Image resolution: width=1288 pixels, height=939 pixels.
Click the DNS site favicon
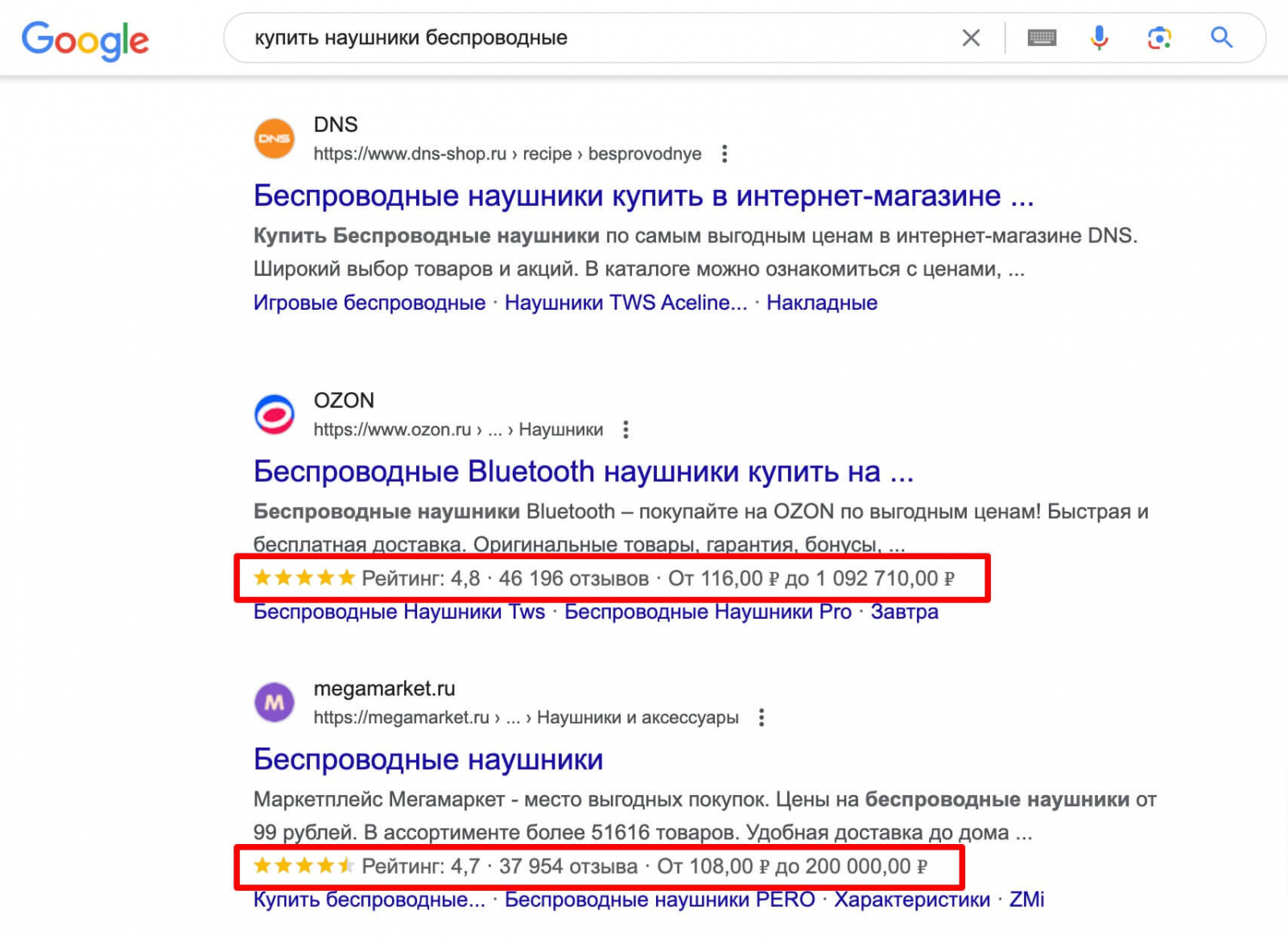275,138
